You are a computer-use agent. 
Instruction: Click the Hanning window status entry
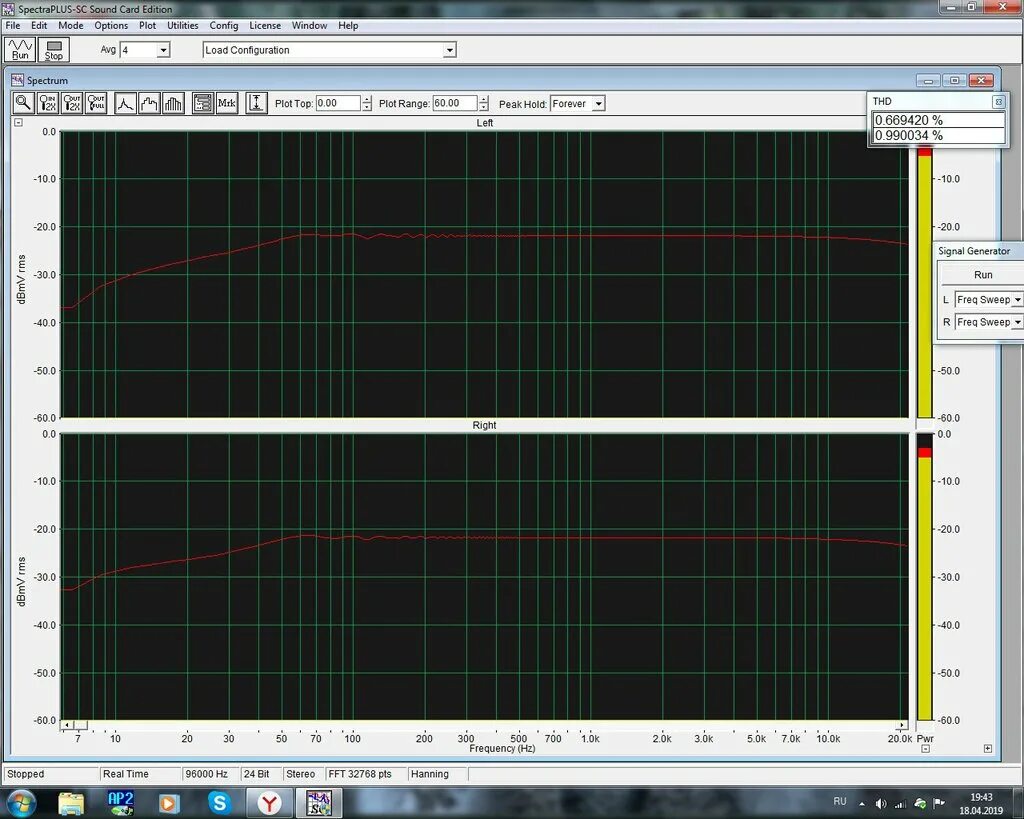click(x=436, y=774)
